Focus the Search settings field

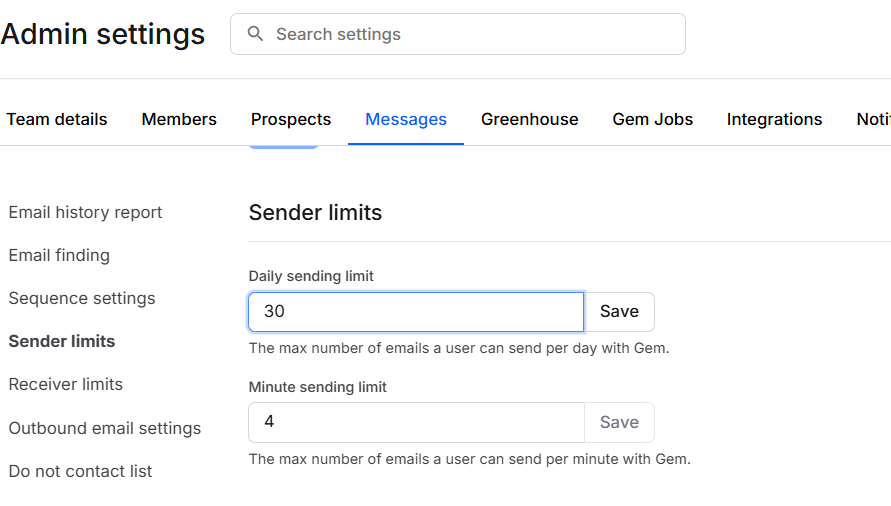(470, 34)
